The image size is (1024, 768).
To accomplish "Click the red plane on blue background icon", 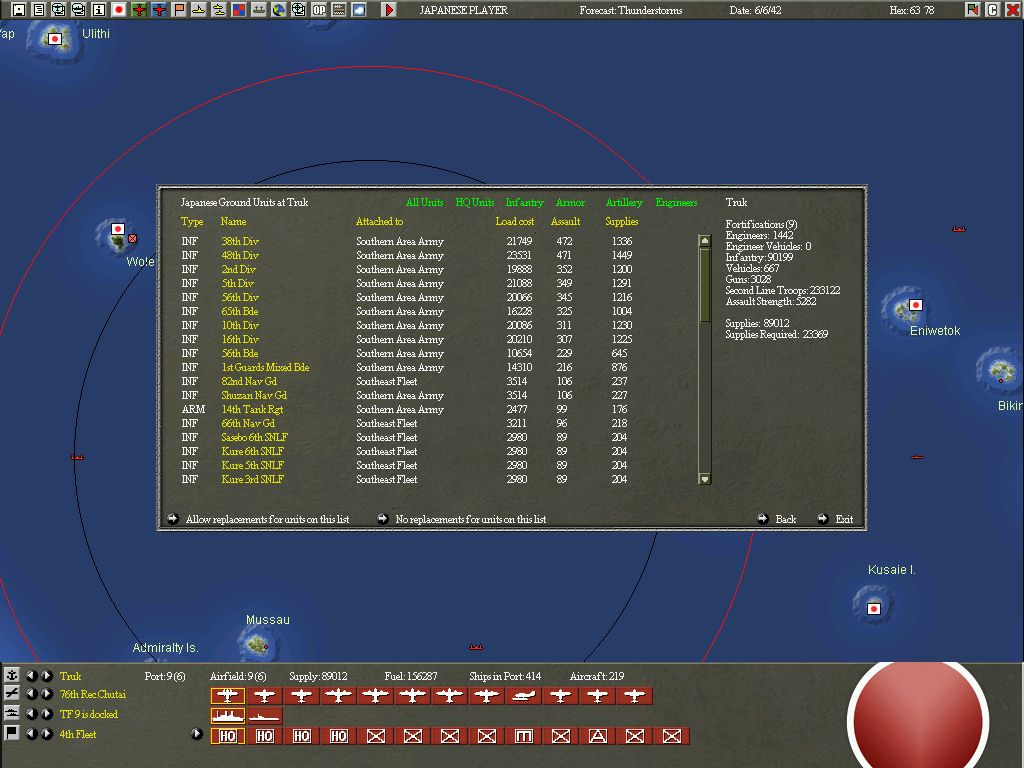I will click(159, 10).
